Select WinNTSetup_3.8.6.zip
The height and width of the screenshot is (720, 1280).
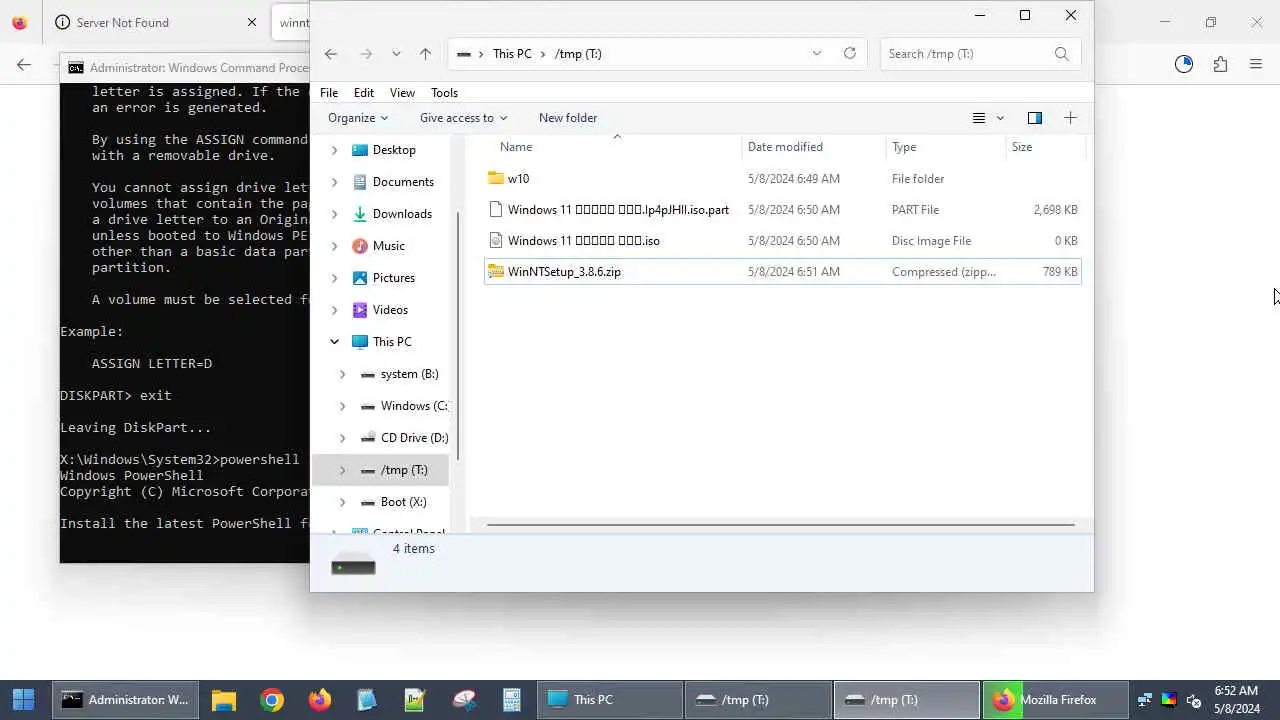coord(782,272)
